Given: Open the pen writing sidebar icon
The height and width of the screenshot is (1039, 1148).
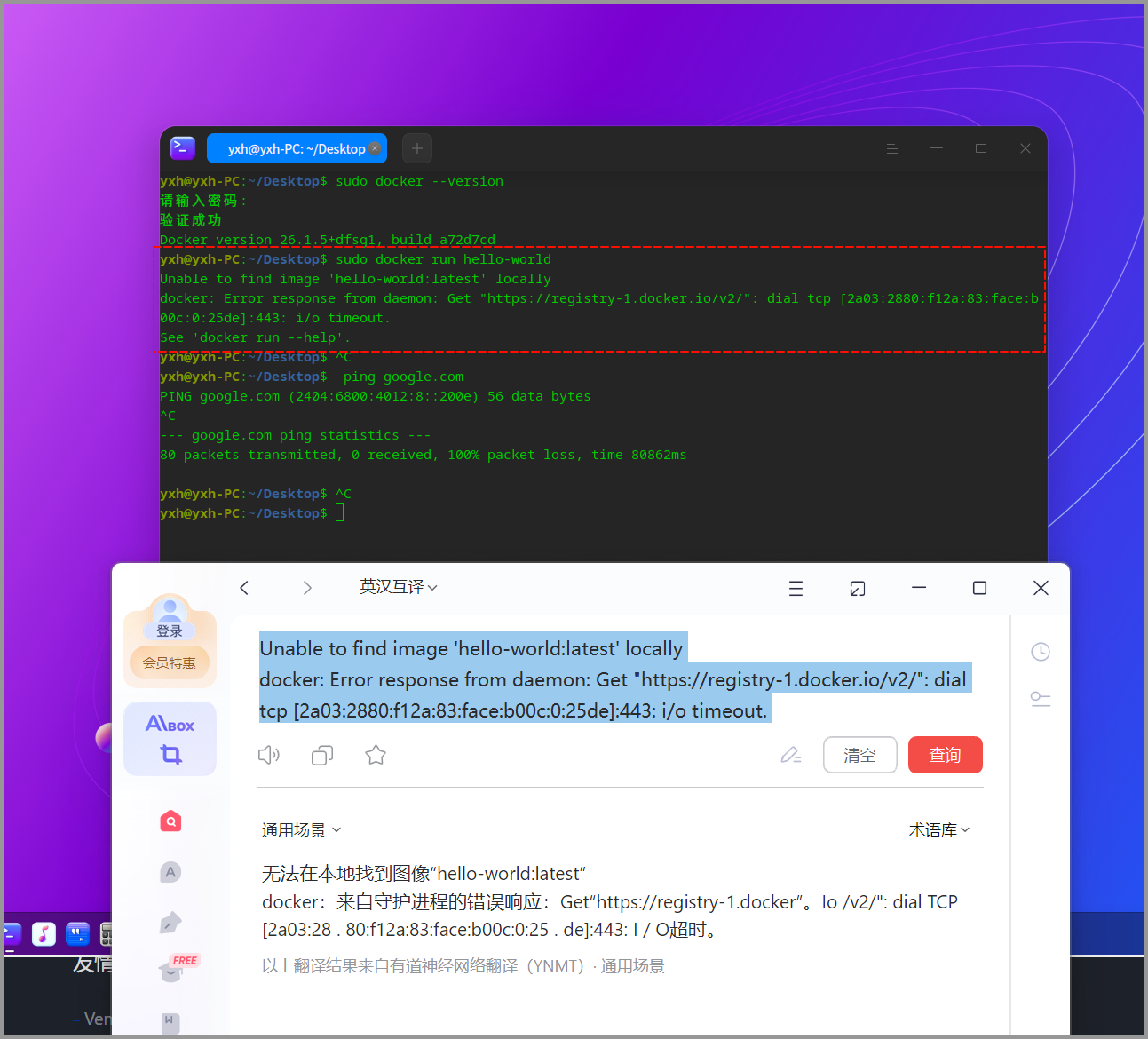Looking at the screenshot, I should [x=170, y=923].
